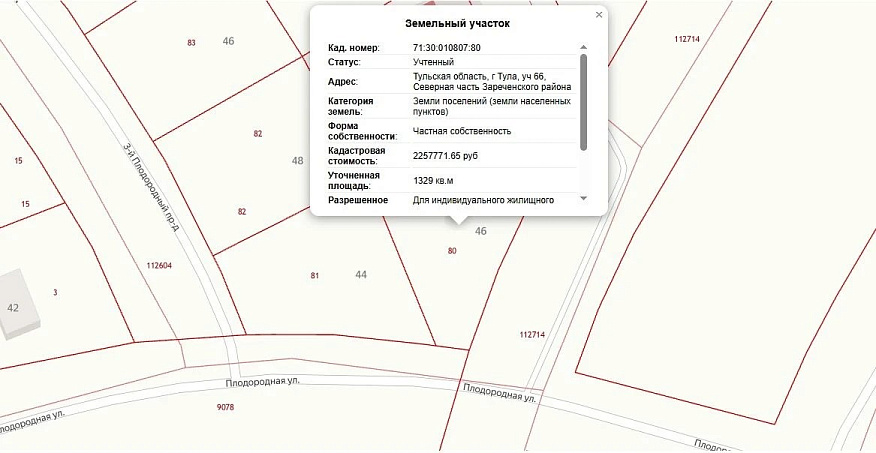Click the popup's vertical scrollbar thumb
This screenshot has height=453, width=876.
pyautogui.click(x=583, y=102)
